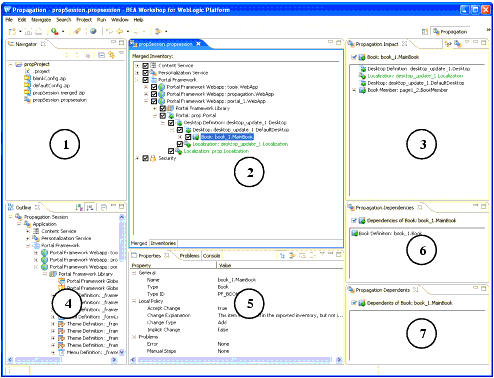This screenshot has height=378, width=494.
Task: Open the web browser globe toolbar icon
Action: 93,31
